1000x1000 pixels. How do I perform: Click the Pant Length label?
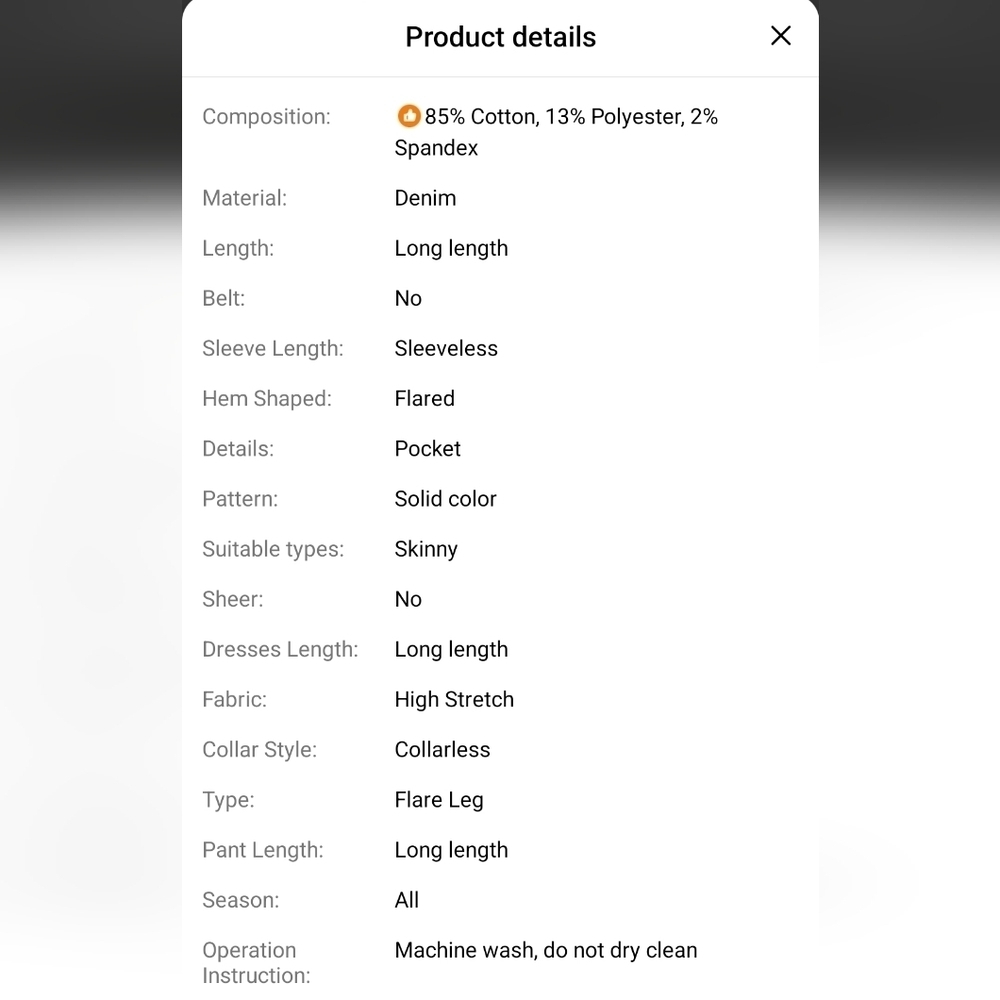point(263,850)
